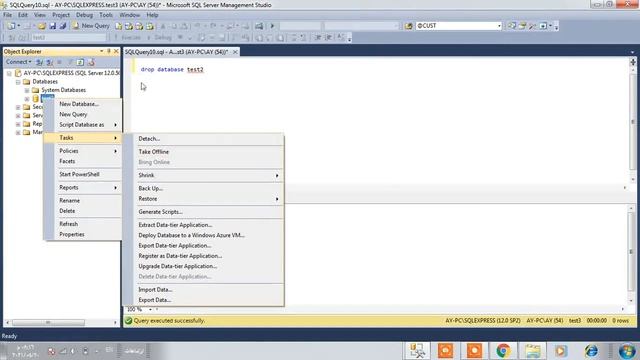Screen dimensions: 640x360
Task: Open Internet Explorer from the taskbar
Action: pos(591,351)
